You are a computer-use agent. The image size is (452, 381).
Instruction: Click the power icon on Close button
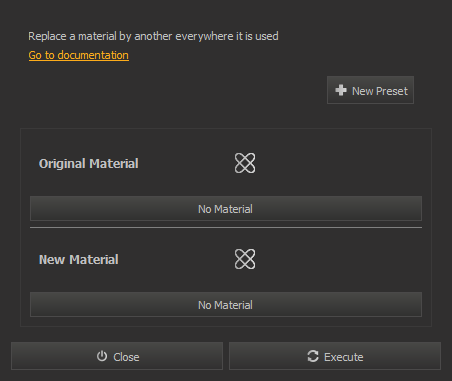pyautogui.click(x=102, y=356)
